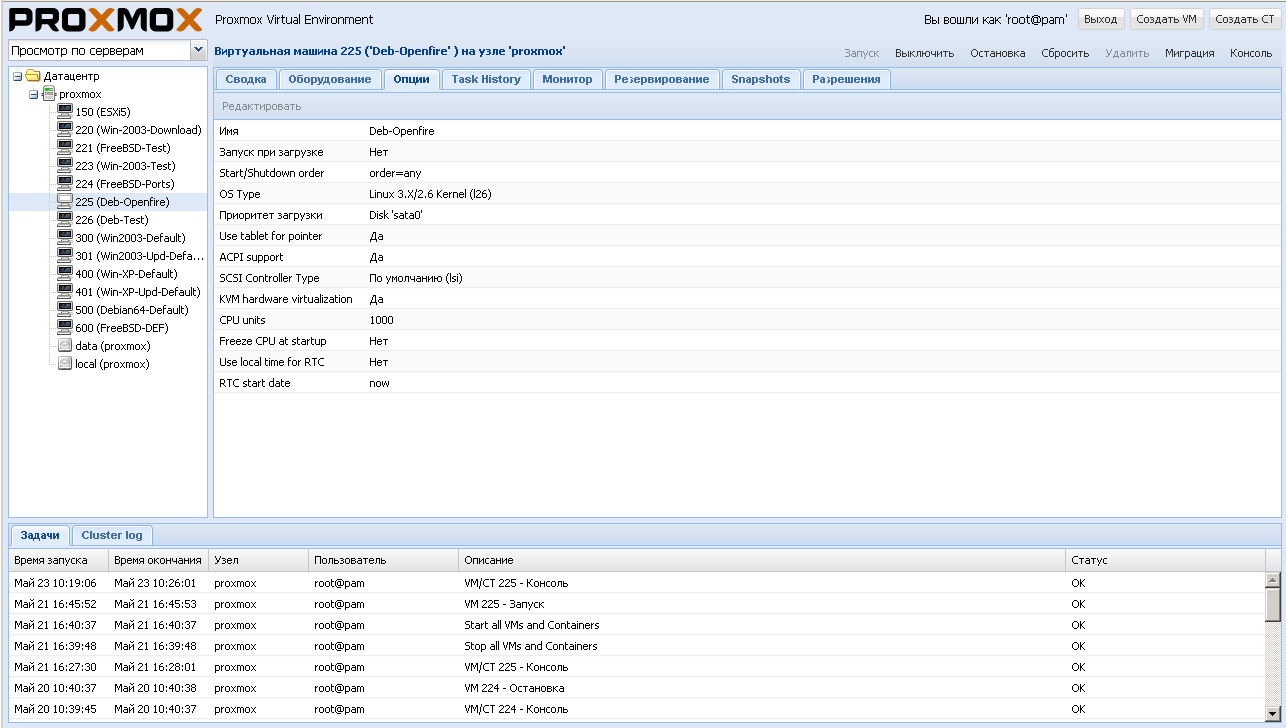
Task: Collapse the proxmox node expander
Action: click(x=33, y=94)
